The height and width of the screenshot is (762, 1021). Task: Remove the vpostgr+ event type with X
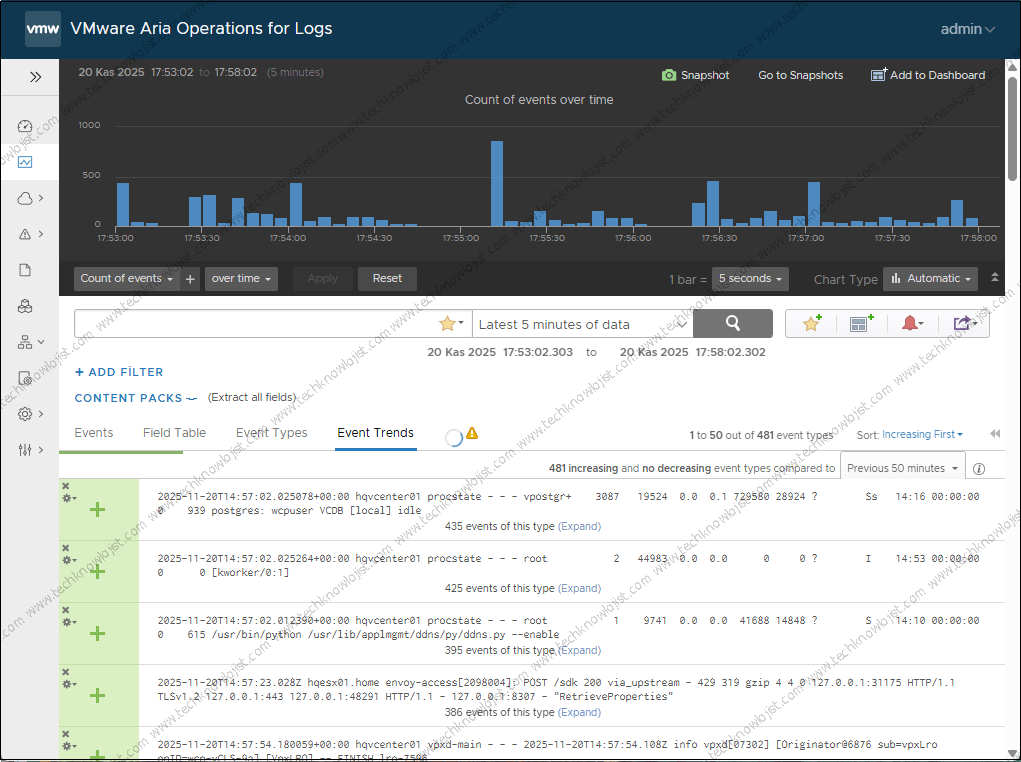[65, 486]
